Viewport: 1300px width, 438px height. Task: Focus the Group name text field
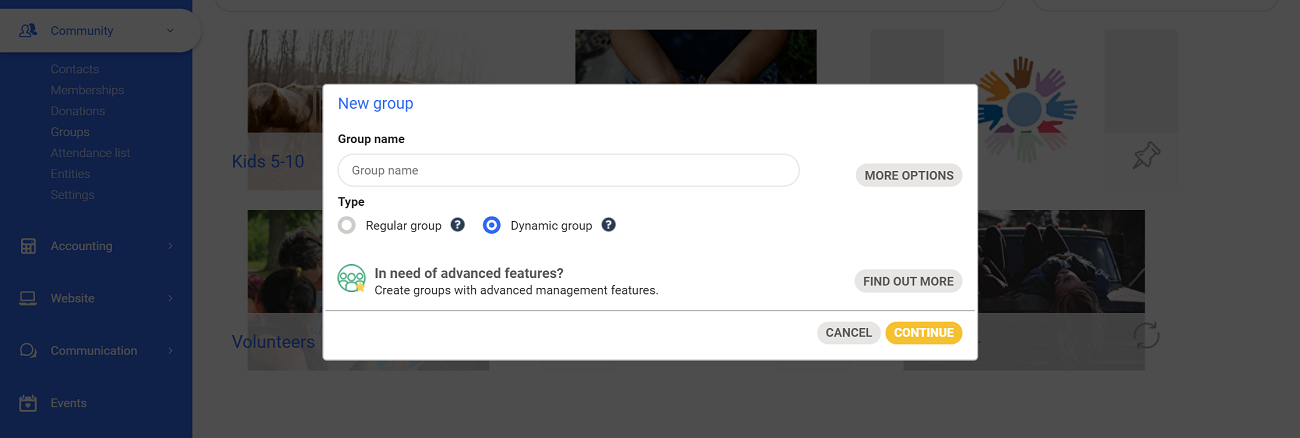point(568,170)
